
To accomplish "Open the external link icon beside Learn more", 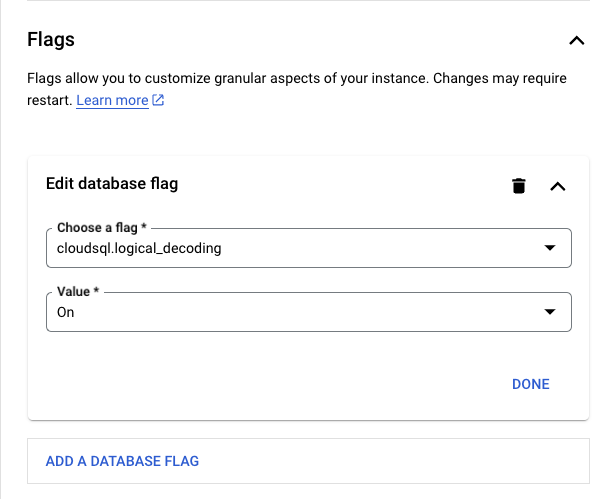I will point(158,100).
